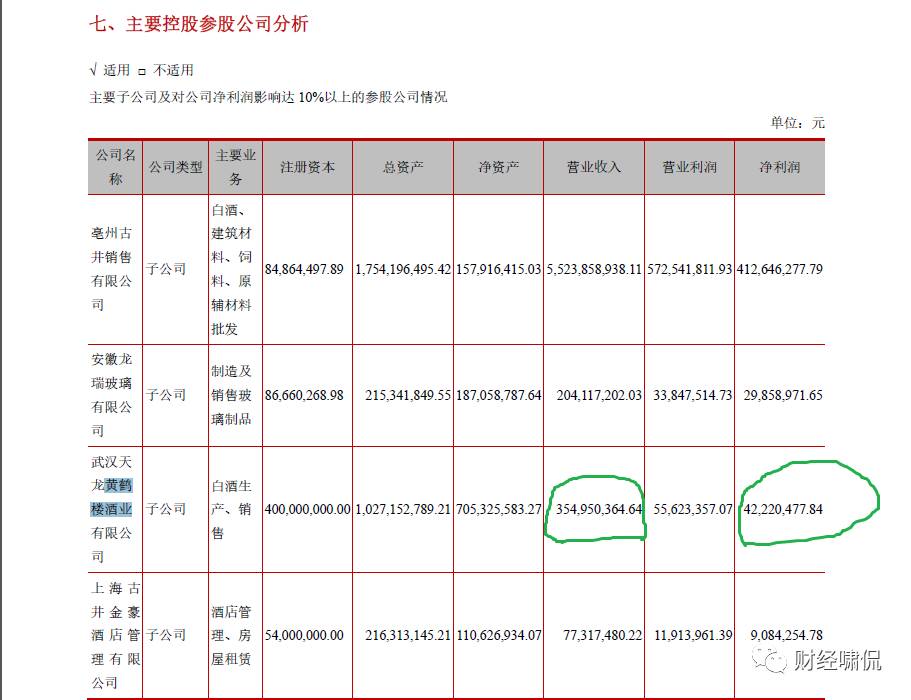Click operating profit 572,541,811.93

click(x=690, y=270)
